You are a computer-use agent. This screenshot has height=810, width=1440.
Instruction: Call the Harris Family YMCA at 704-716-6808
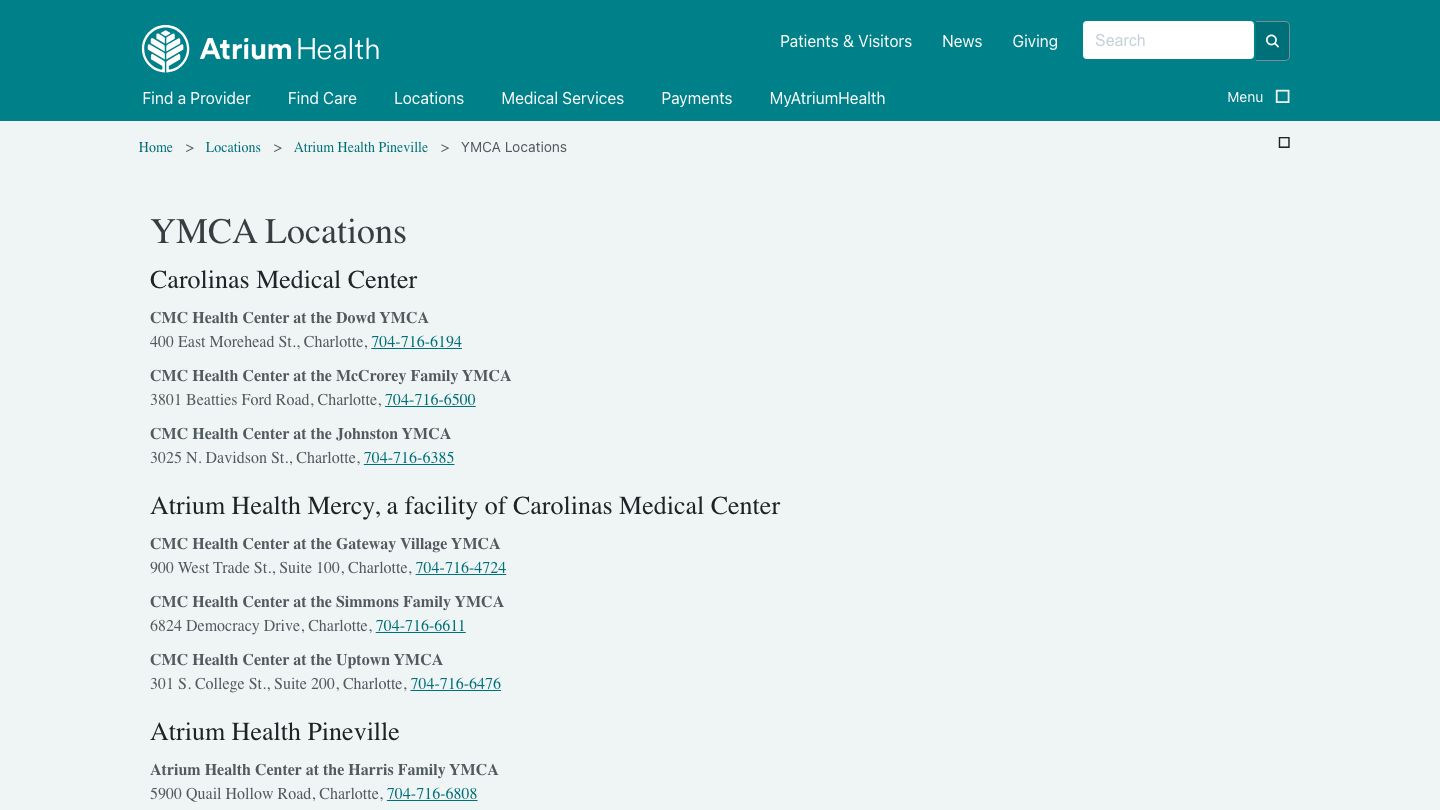point(431,794)
